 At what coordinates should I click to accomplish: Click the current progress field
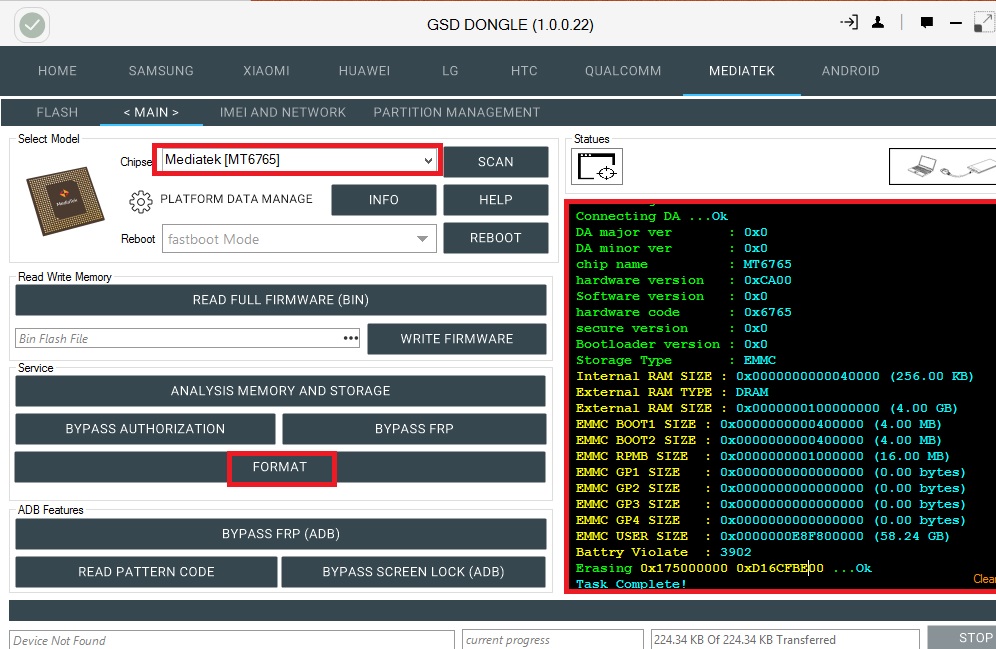pos(553,639)
